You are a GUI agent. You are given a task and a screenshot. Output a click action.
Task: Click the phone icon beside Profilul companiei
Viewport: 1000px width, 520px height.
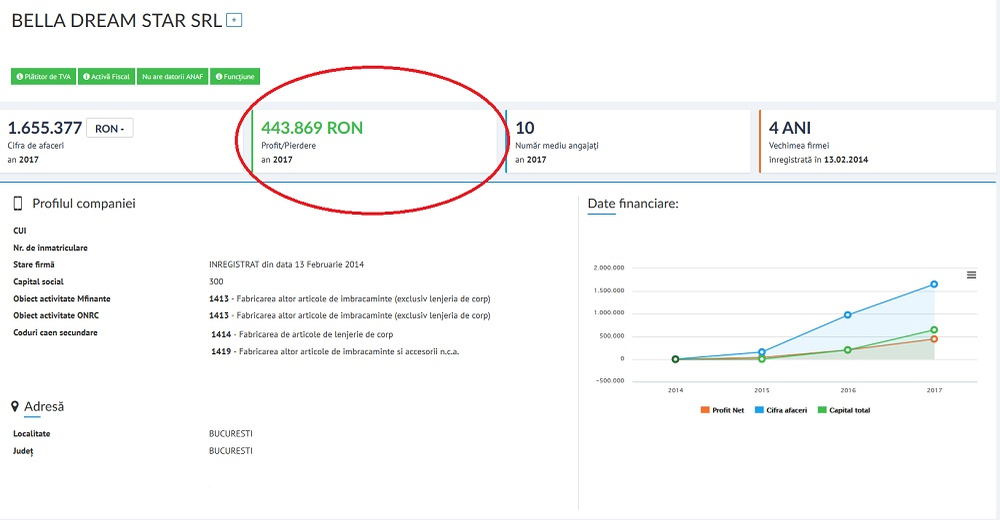(18, 204)
